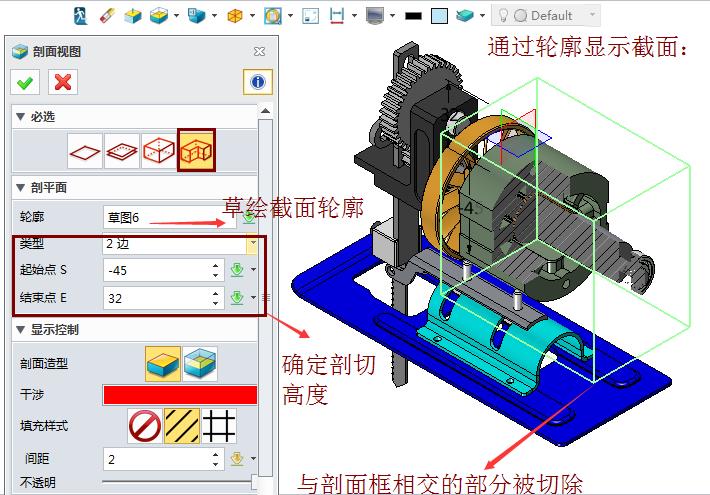Cancel section view with red X
710x495 pixels.
pos(63,83)
